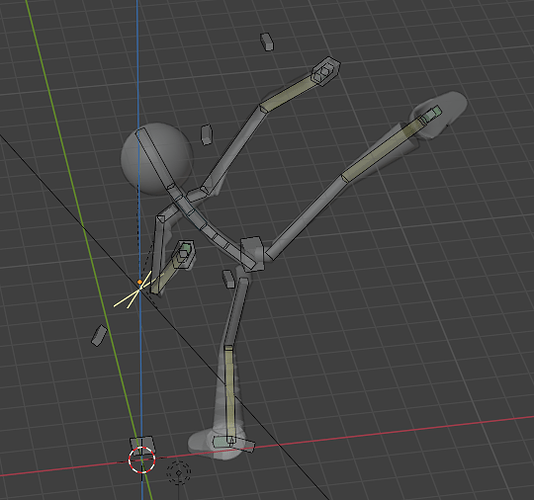The width and height of the screenshot is (534, 500).
Task: Select the floating box control left of the green axis
Action: pyautogui.click(x=99, y=336)
